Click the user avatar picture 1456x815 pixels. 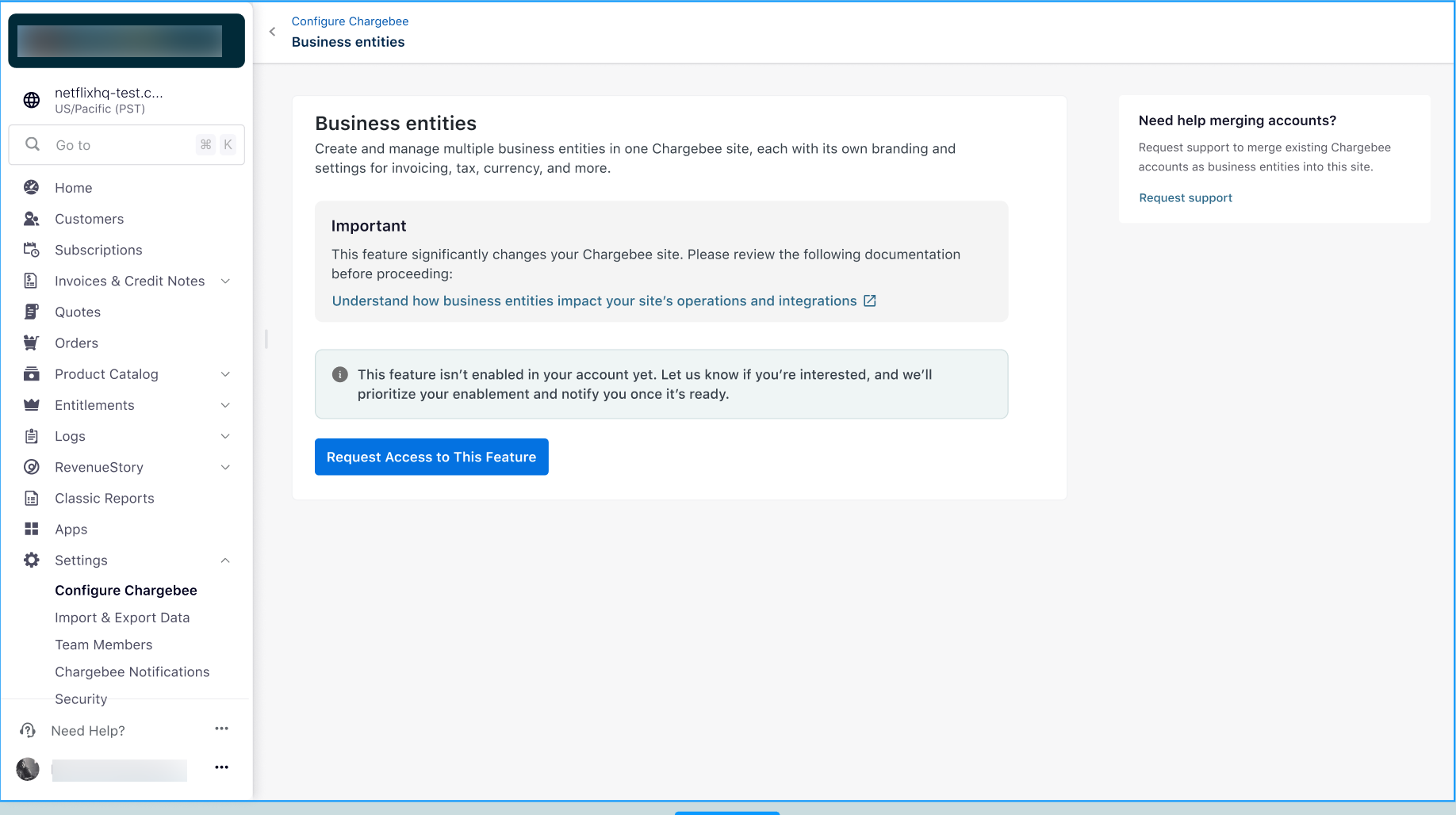pos(28,769)
